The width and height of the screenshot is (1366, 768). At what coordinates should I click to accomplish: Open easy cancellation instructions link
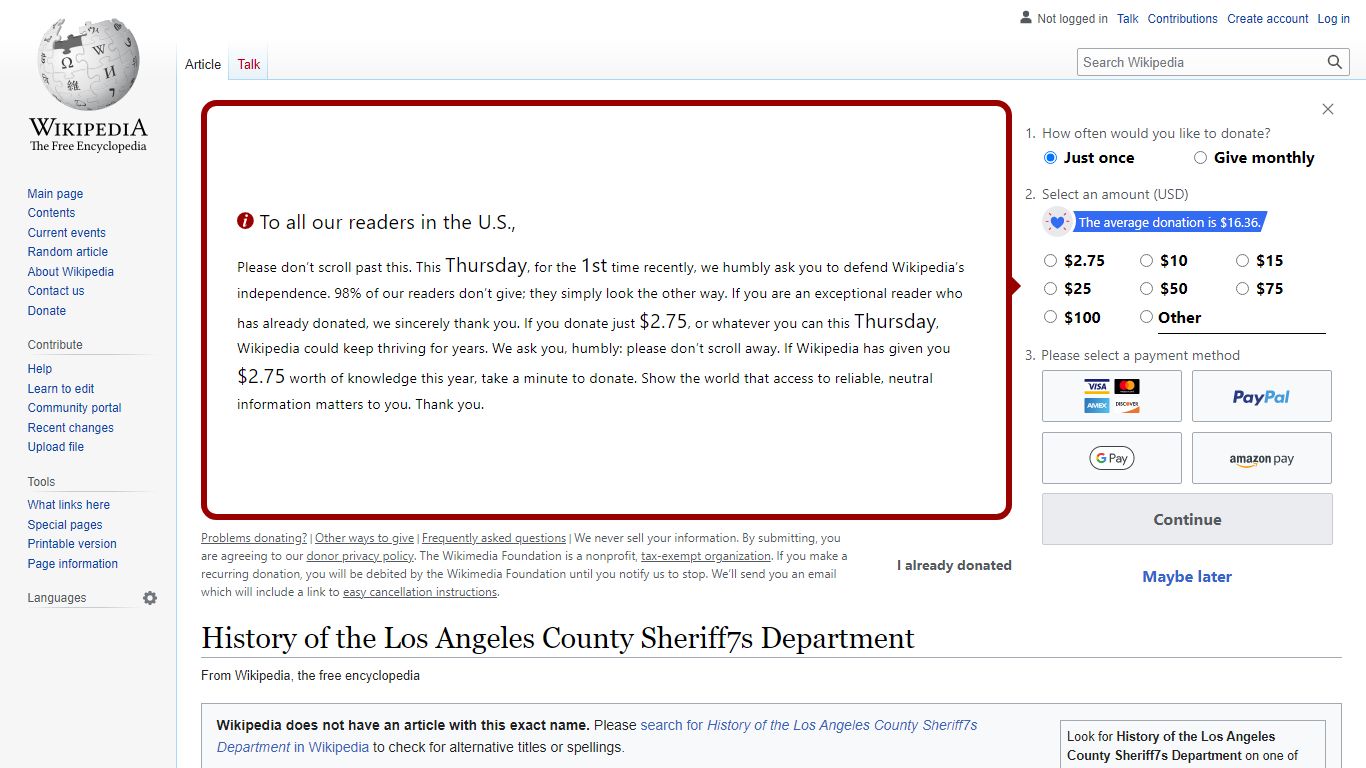click(420, 592)
